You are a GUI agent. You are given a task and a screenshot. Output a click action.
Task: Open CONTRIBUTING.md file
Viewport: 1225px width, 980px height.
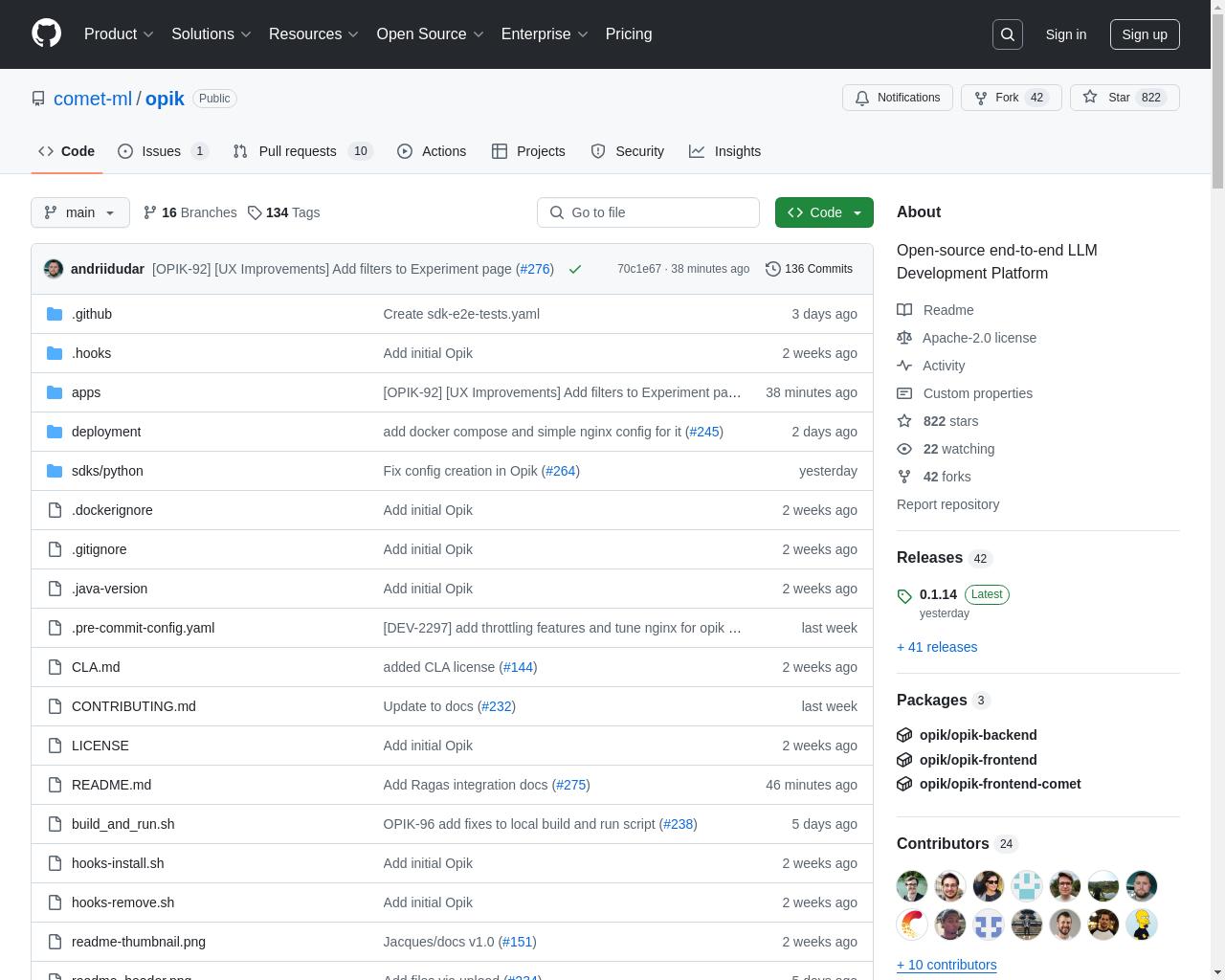(133, 706)
